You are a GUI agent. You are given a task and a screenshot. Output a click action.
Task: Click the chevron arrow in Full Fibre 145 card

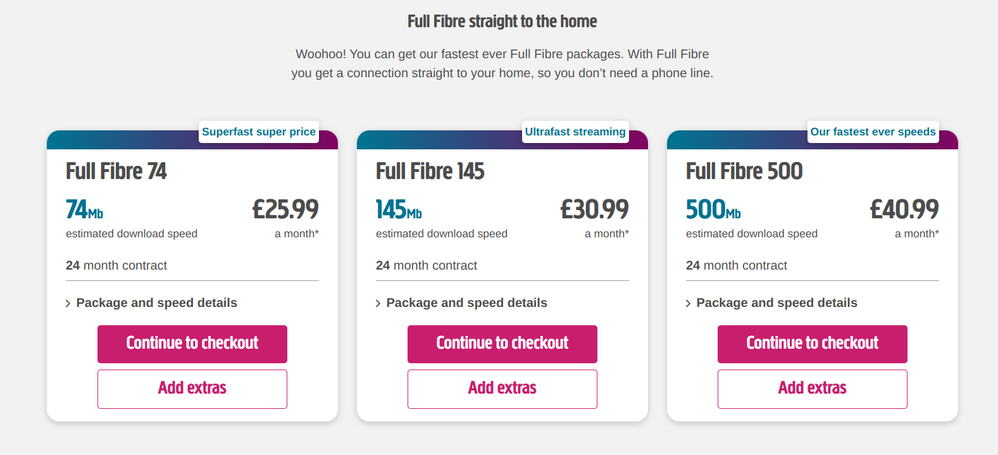tap(378, 303)
